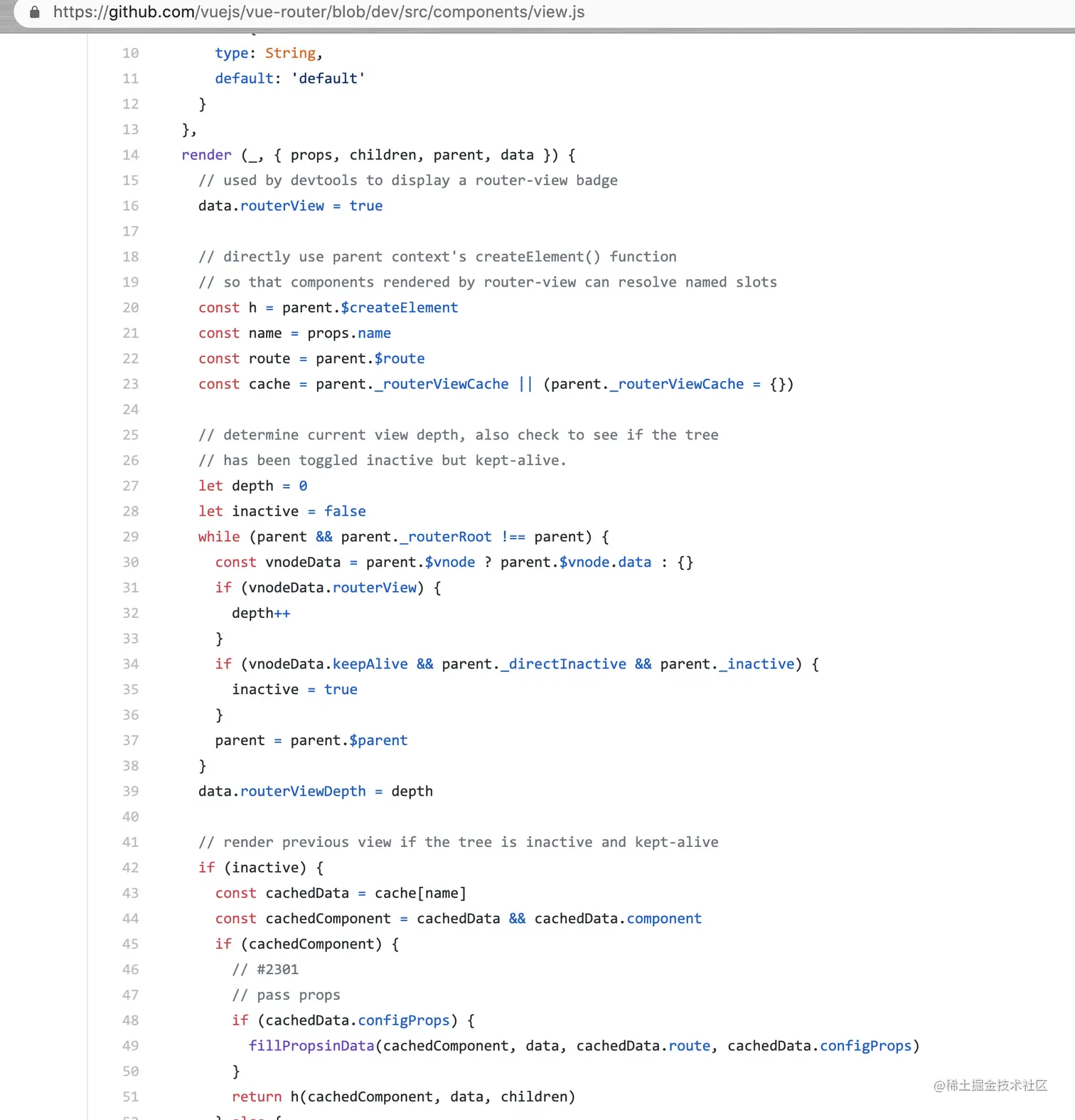Click line number 20
1075x1120 pixels.
click(x=130, y=308)
